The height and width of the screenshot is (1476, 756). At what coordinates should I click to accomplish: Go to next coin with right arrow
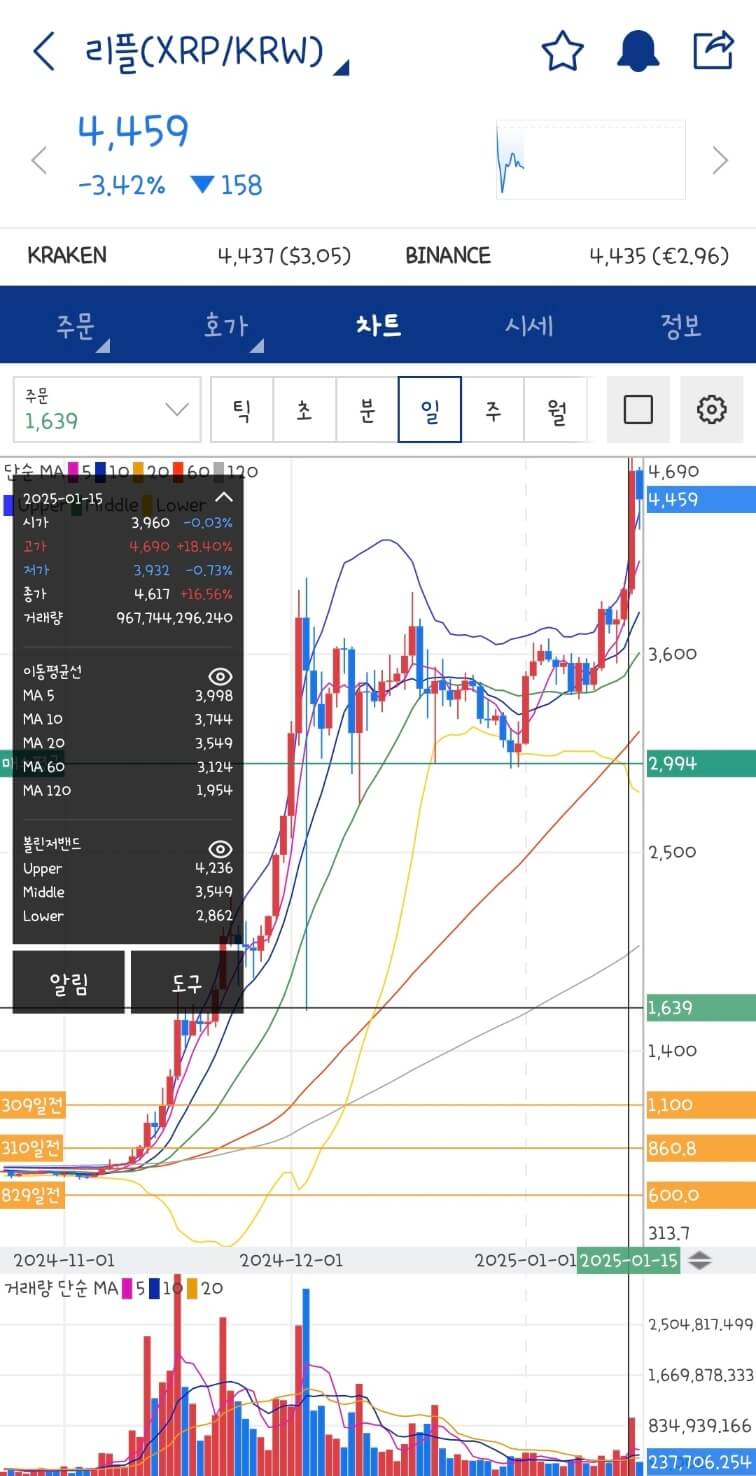(720, 160)
